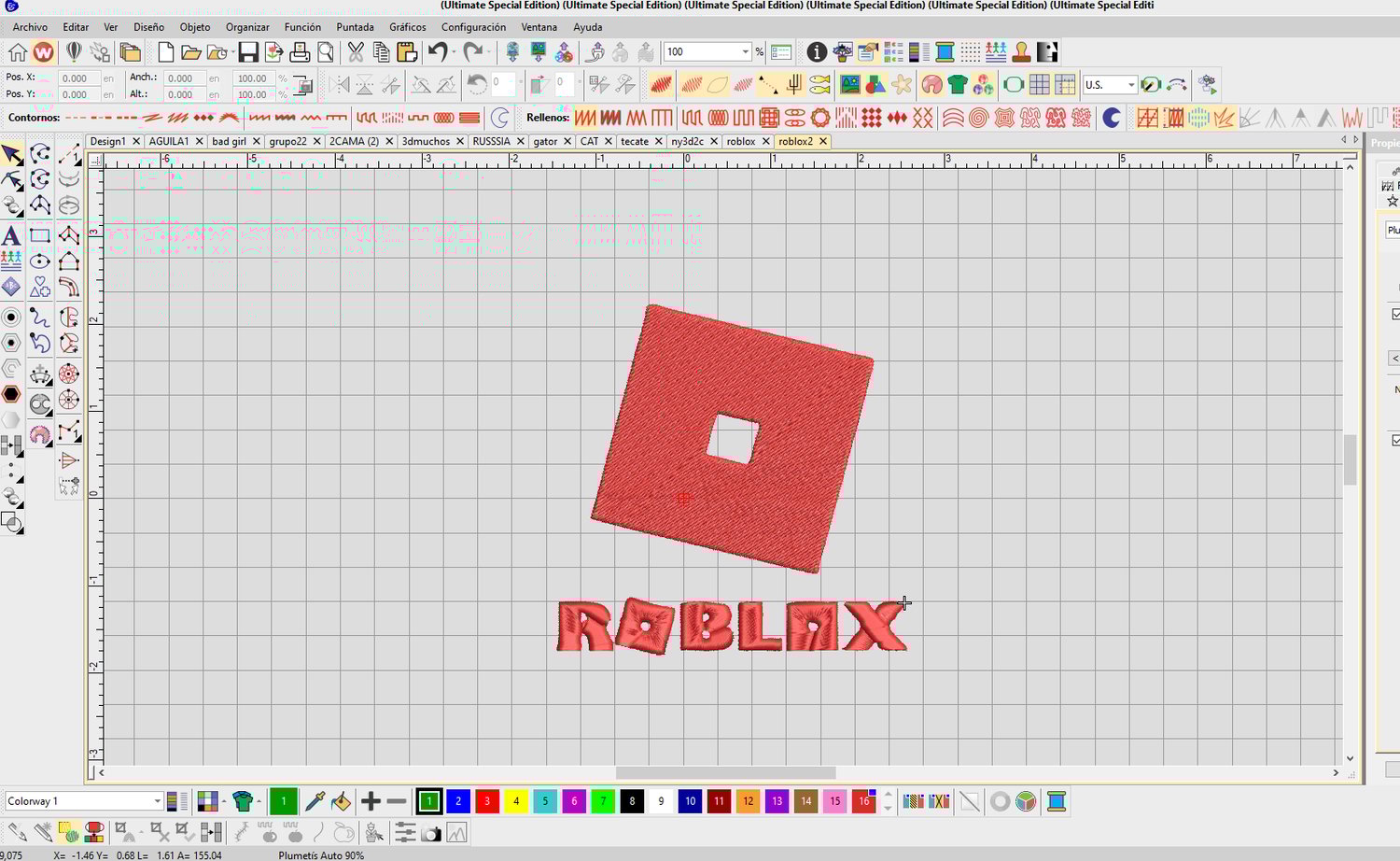
Task: Click the hoop display icon
Action: pyautogui.click(x=1014, y=85)
